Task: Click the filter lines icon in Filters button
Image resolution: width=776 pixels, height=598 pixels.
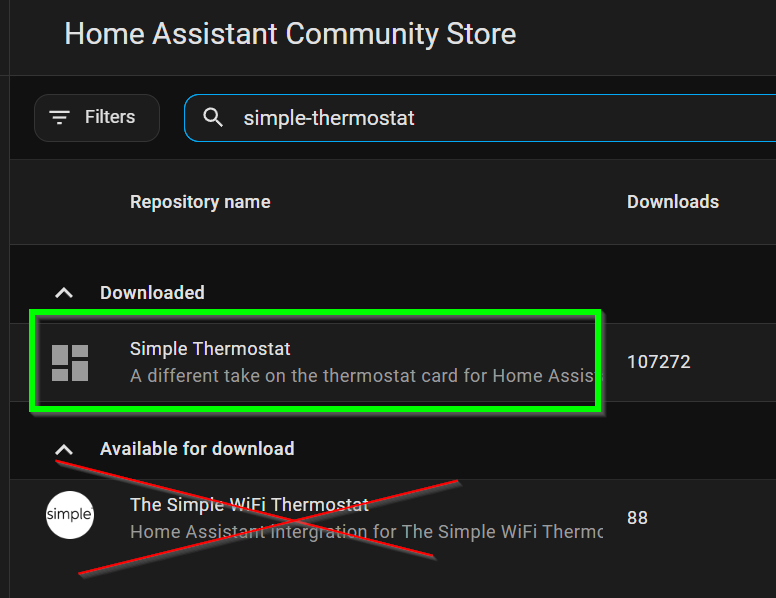Action: (x=59, y=117)
